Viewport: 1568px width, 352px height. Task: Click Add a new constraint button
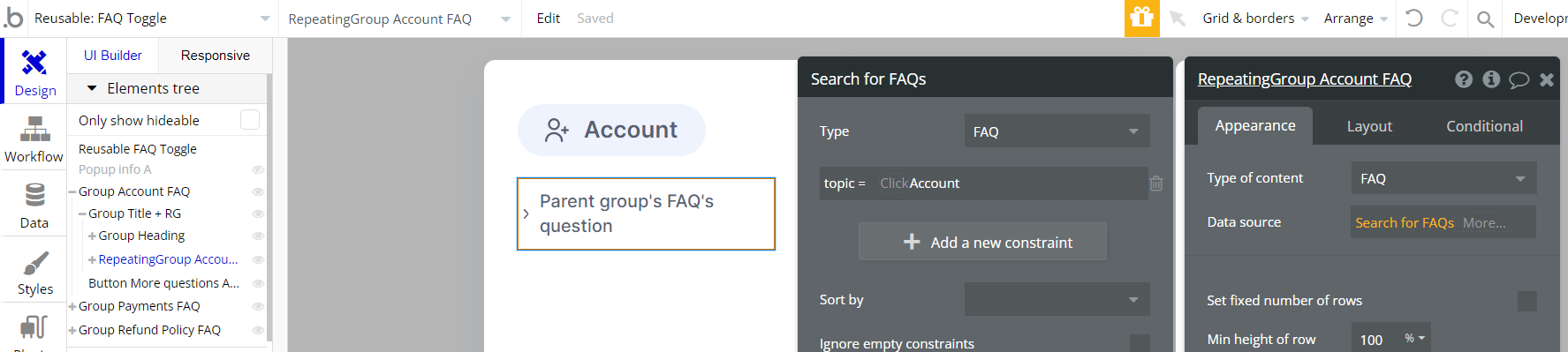[982, 242]
